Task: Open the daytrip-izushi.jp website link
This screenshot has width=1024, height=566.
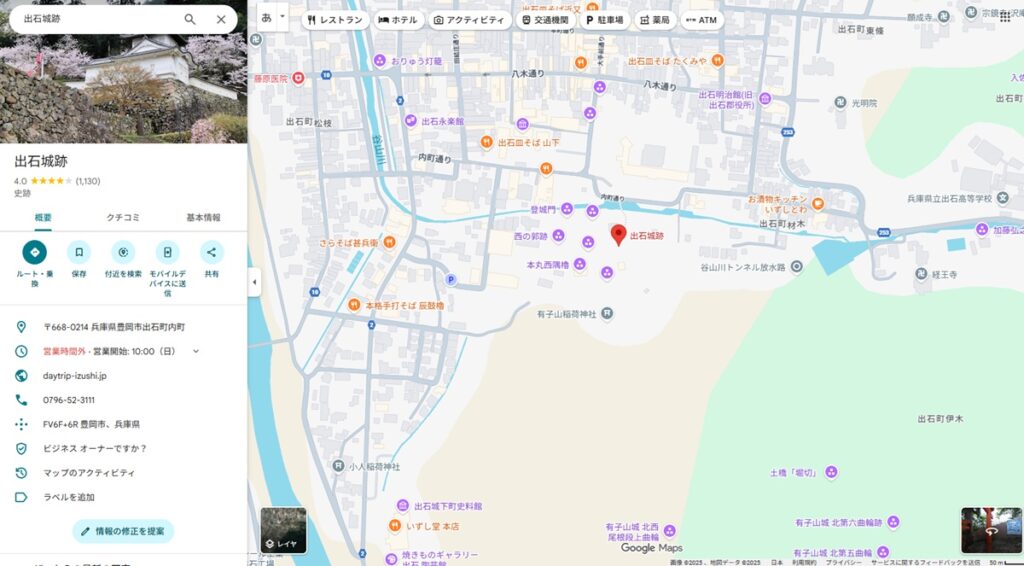Action: pos(74,375)
